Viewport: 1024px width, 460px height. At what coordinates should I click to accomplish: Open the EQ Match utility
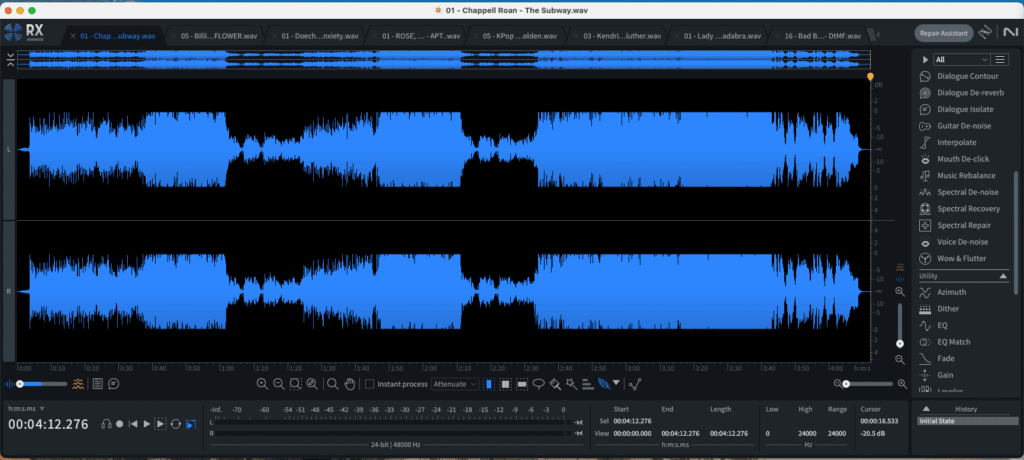(x=944, y=342)
